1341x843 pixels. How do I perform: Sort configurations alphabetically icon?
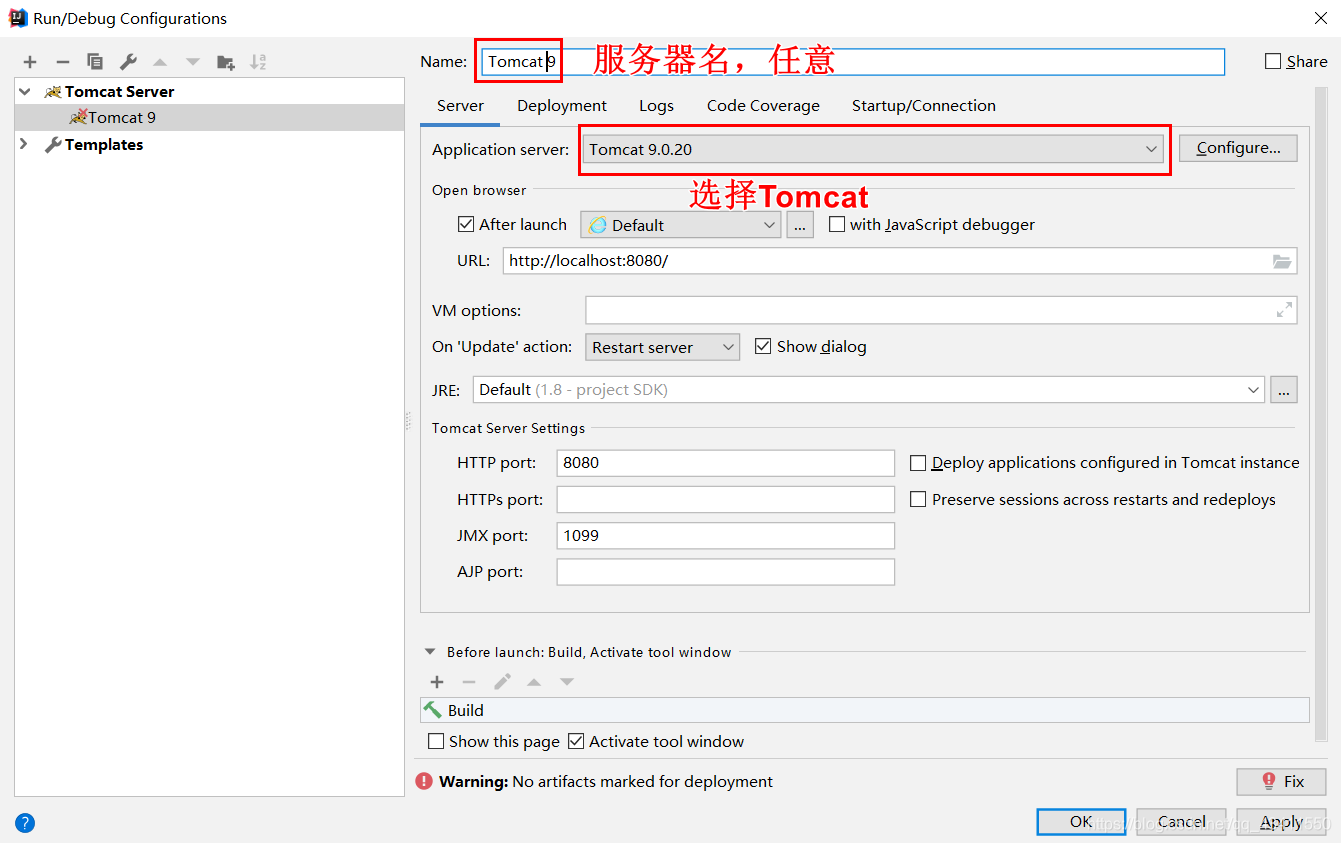pos(258,62)
